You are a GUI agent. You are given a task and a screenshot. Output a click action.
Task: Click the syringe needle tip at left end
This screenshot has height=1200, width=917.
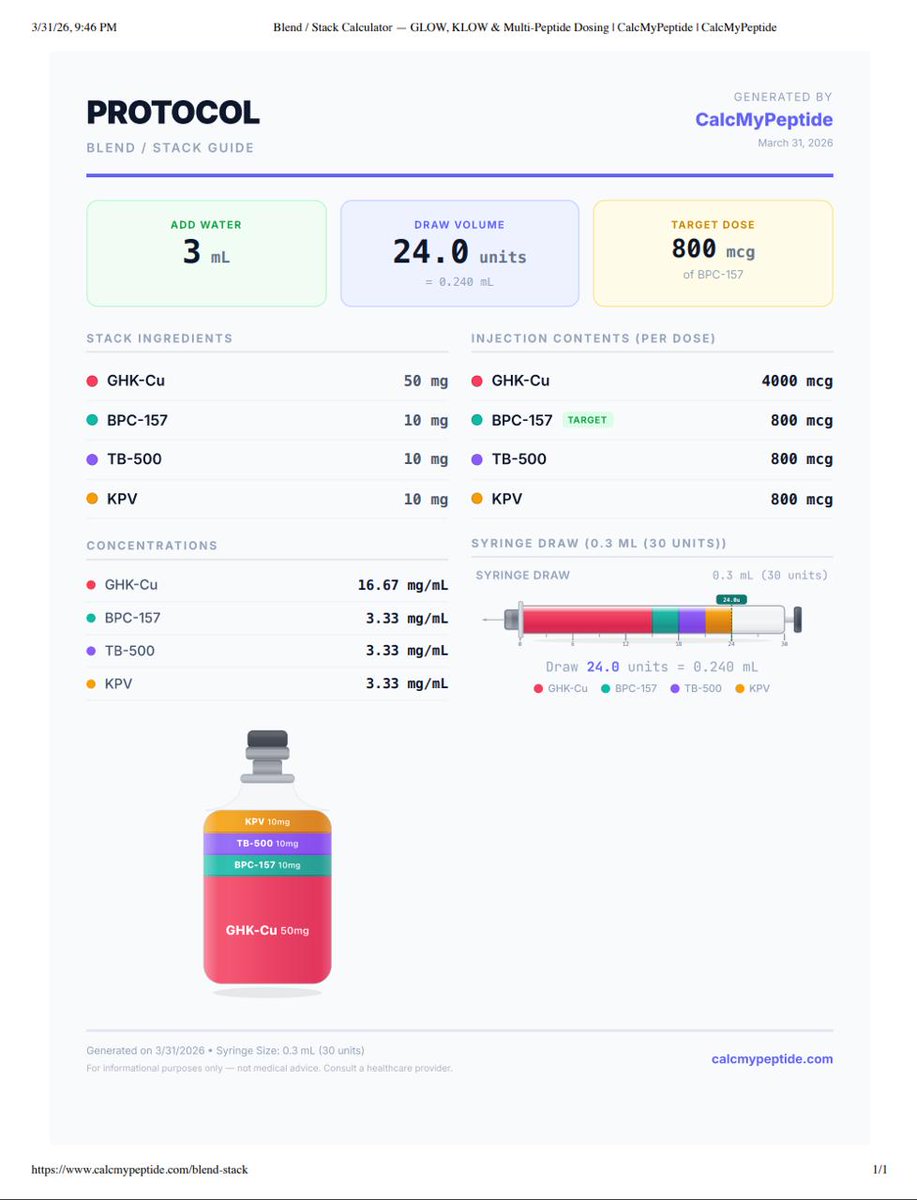coord(492,621)
